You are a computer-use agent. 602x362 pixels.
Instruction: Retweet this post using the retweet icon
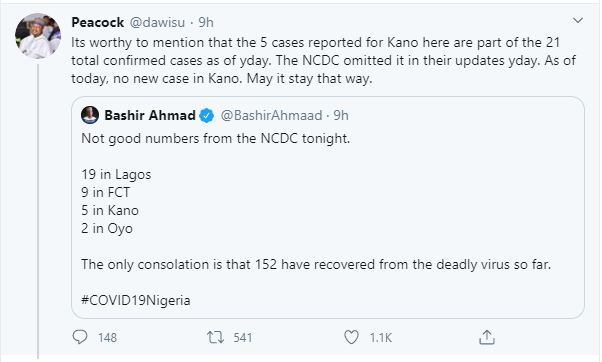(x=215, y=337)
